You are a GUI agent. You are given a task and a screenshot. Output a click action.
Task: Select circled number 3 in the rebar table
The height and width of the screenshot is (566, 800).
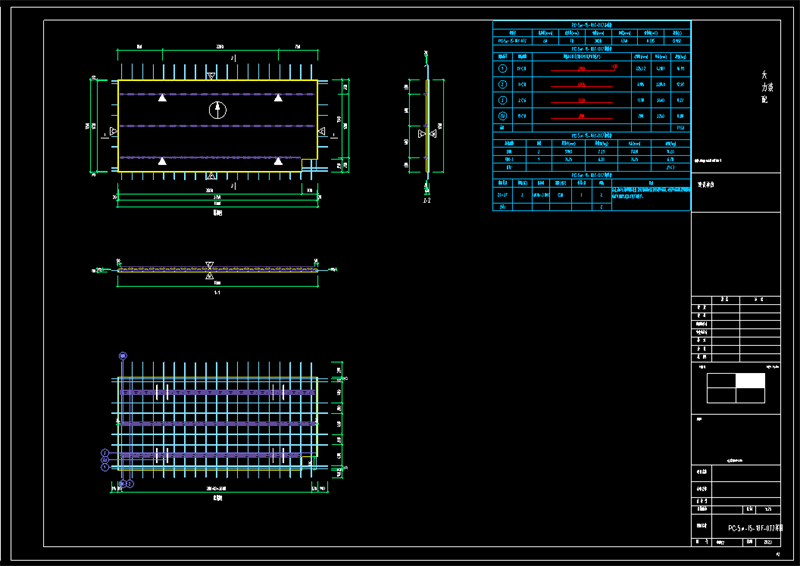pos(503,100)
